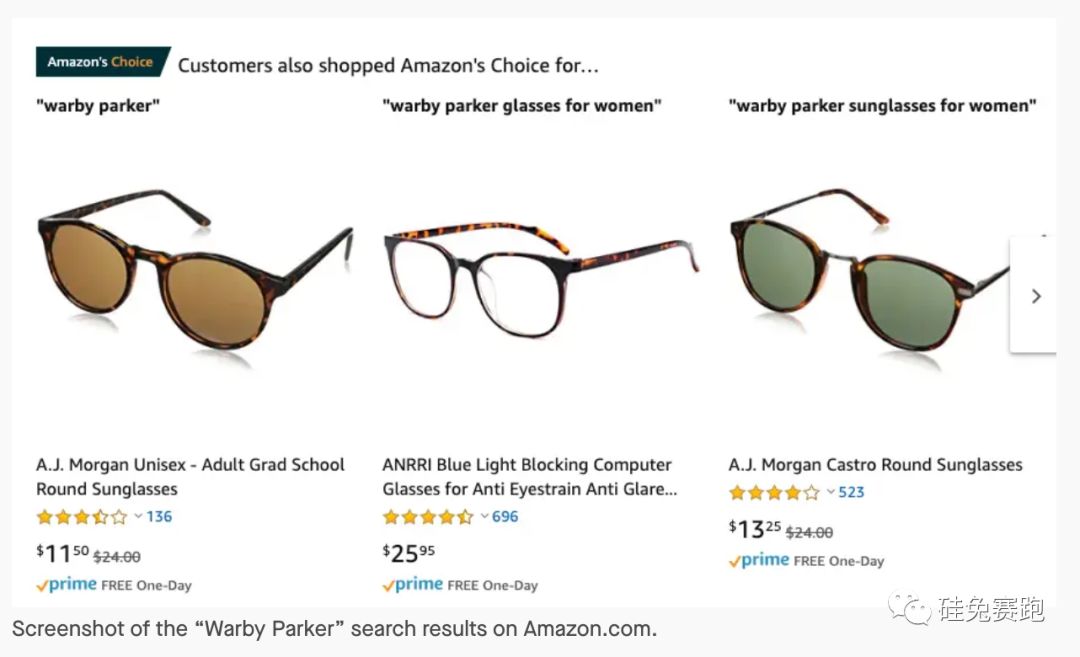Click prime logo under ANRRI glasses
This screenshot has height=657, width=1080.
(x=413, y=585)
